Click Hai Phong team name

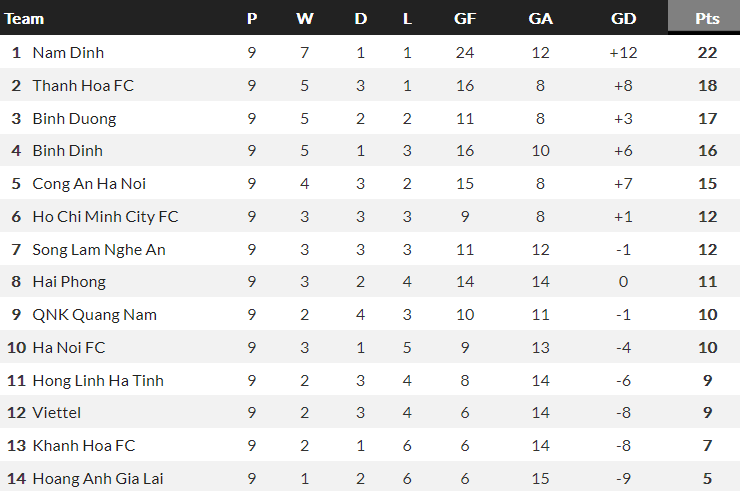(69, 281)
